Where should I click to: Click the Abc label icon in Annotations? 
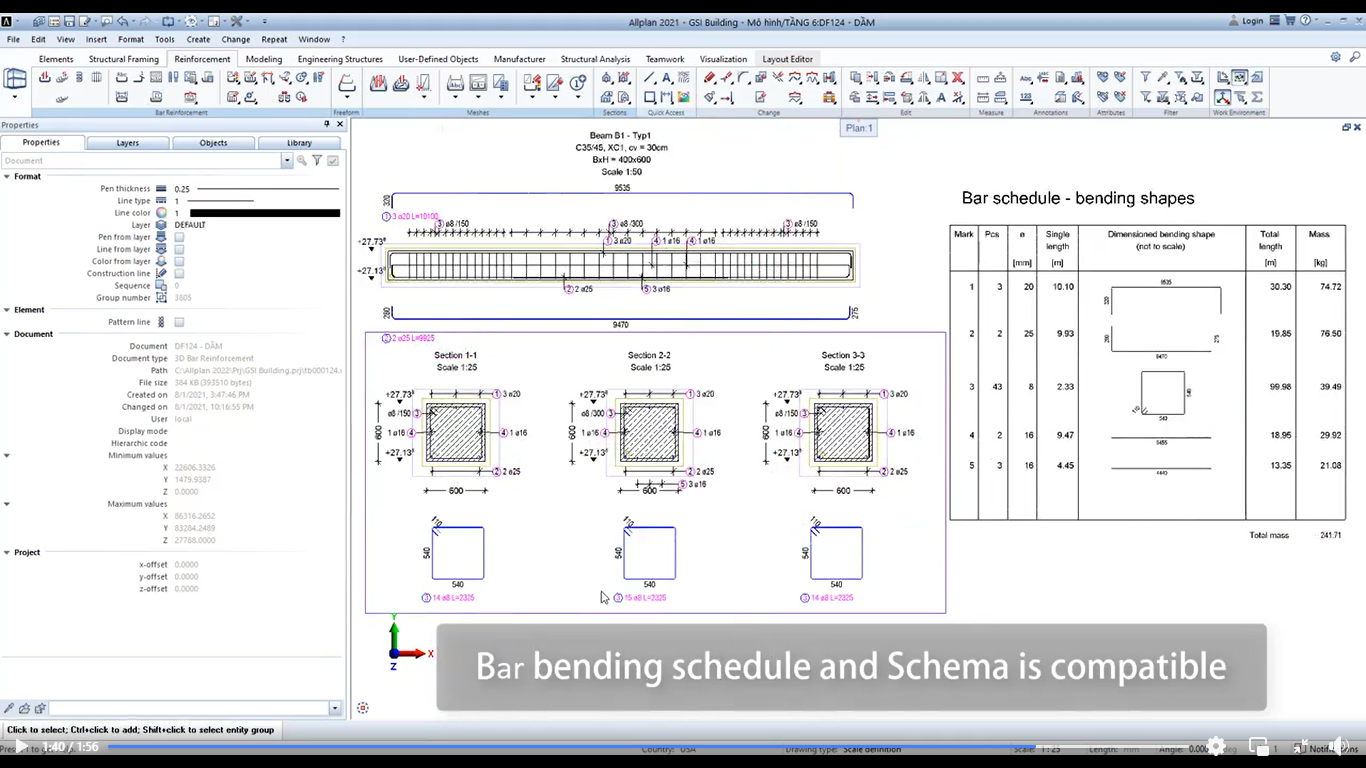[1026, 78]
